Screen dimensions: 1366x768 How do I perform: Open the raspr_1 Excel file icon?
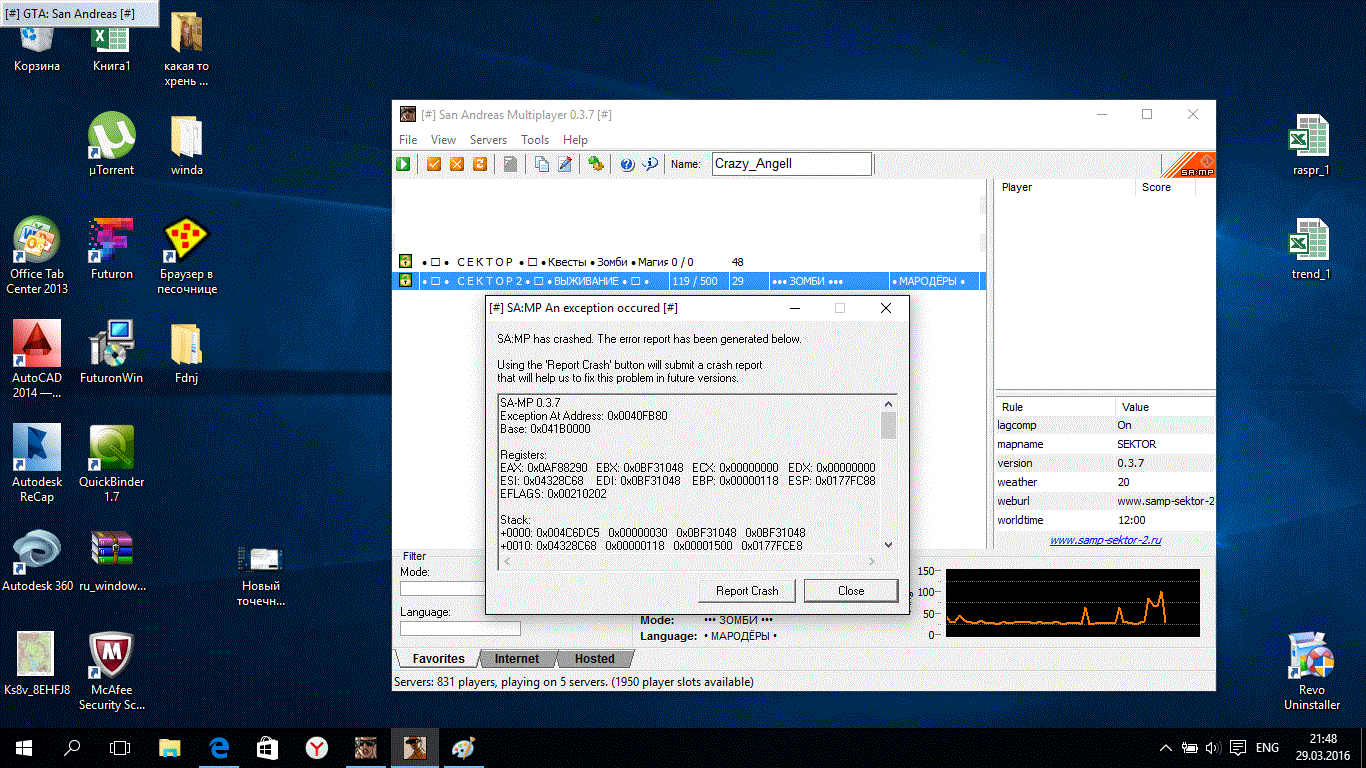(1311, 145)
